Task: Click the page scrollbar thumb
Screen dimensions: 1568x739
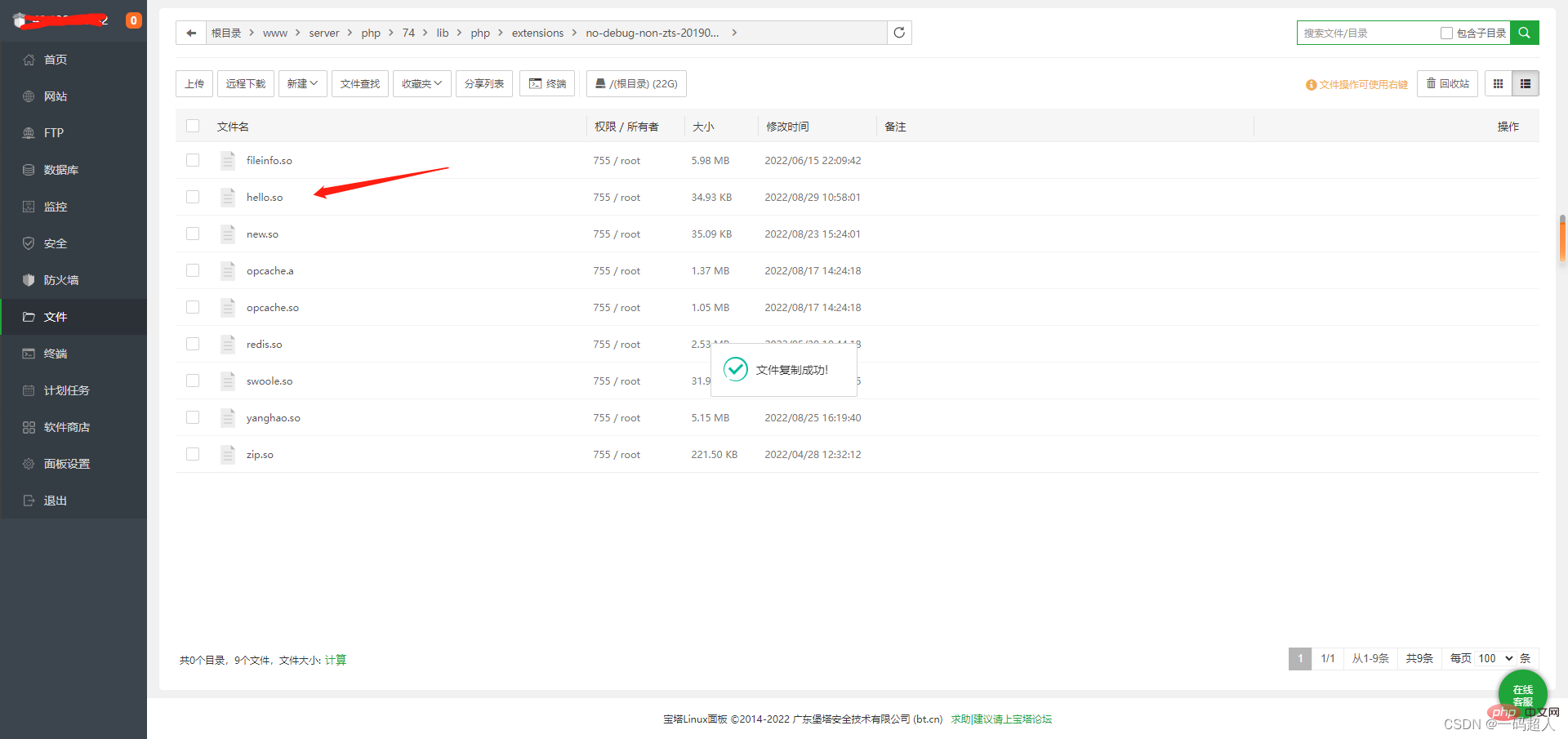Action: pos(1562,238)
